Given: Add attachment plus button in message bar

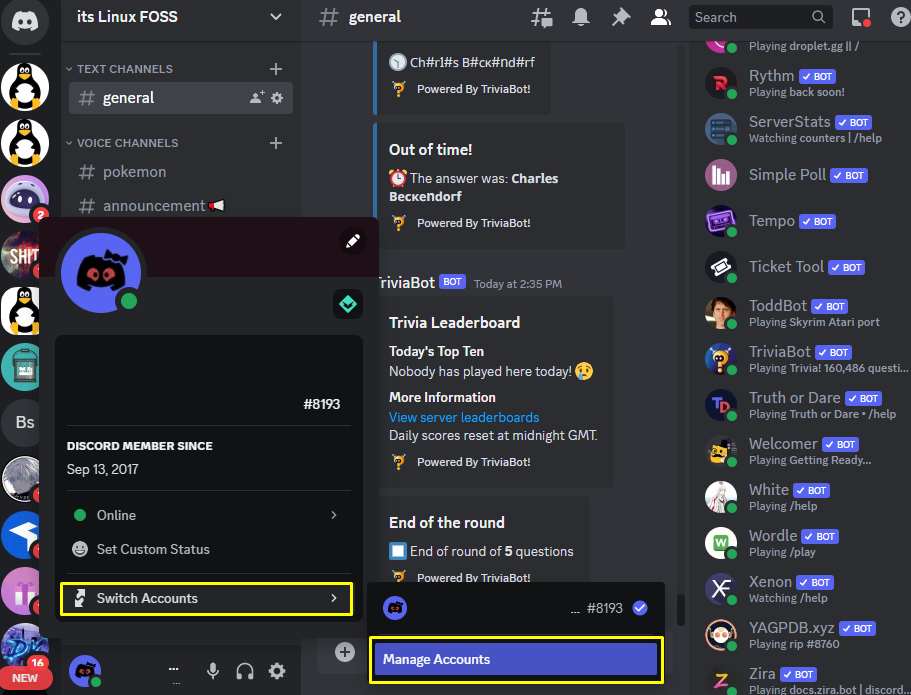Looking at the screenshot, I should click(x=345, y=652).
